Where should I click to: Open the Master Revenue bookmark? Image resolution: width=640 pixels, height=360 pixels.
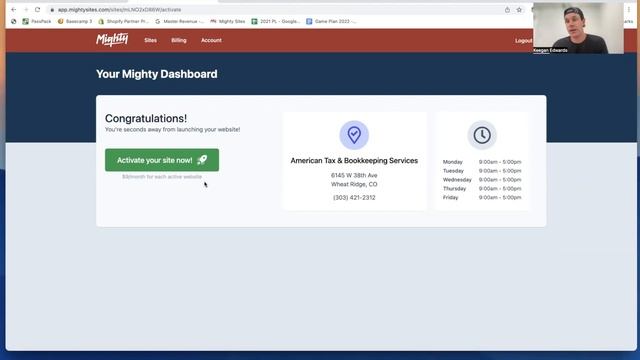[179, 21]
